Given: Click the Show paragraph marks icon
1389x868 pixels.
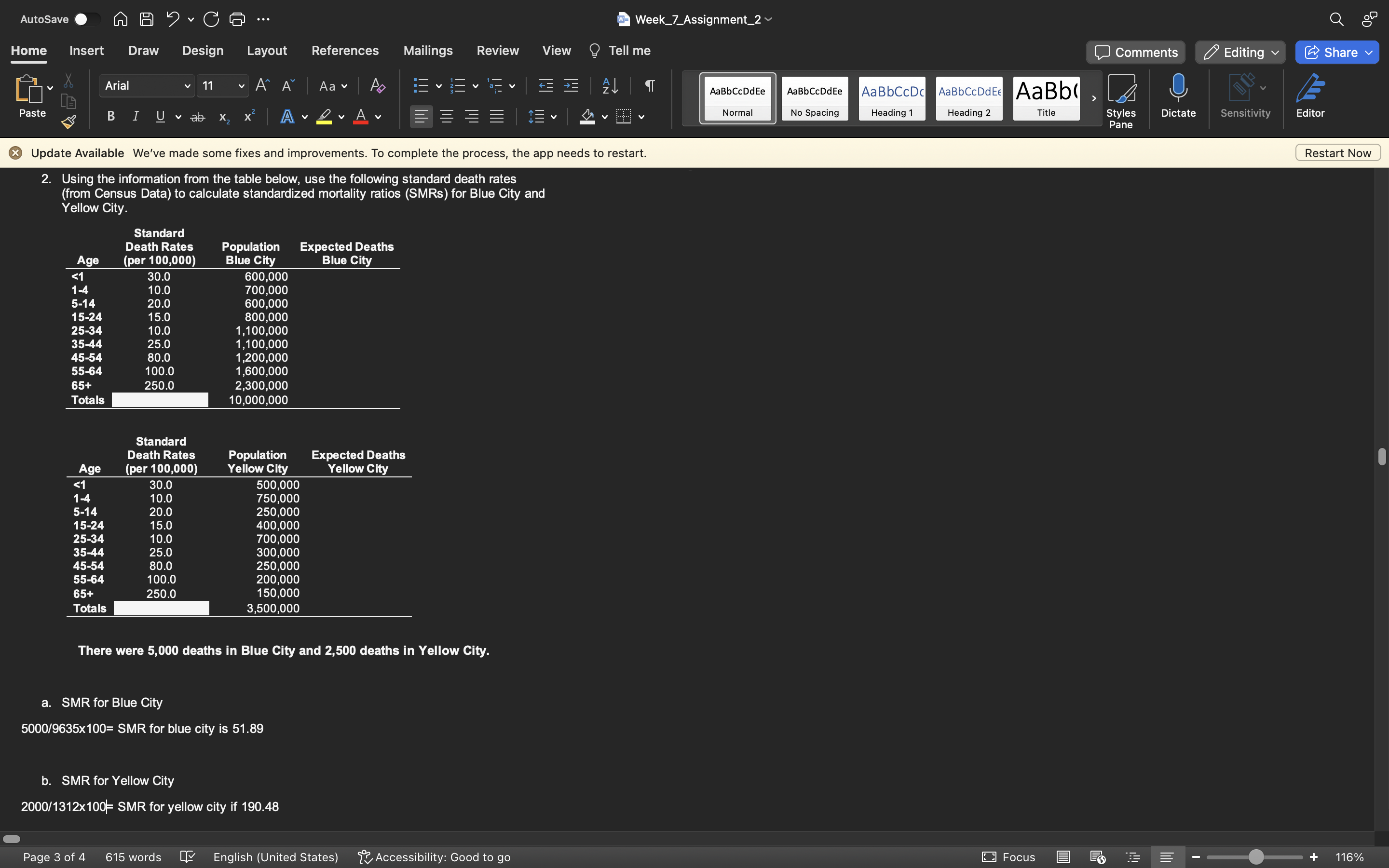Looking at the screenshot, I should pos(650,86).
